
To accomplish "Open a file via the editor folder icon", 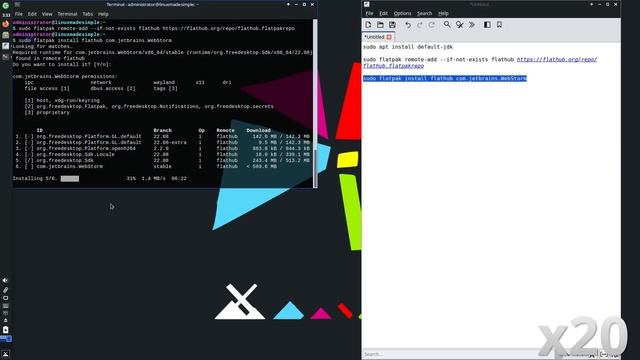I will coord(380,25).
